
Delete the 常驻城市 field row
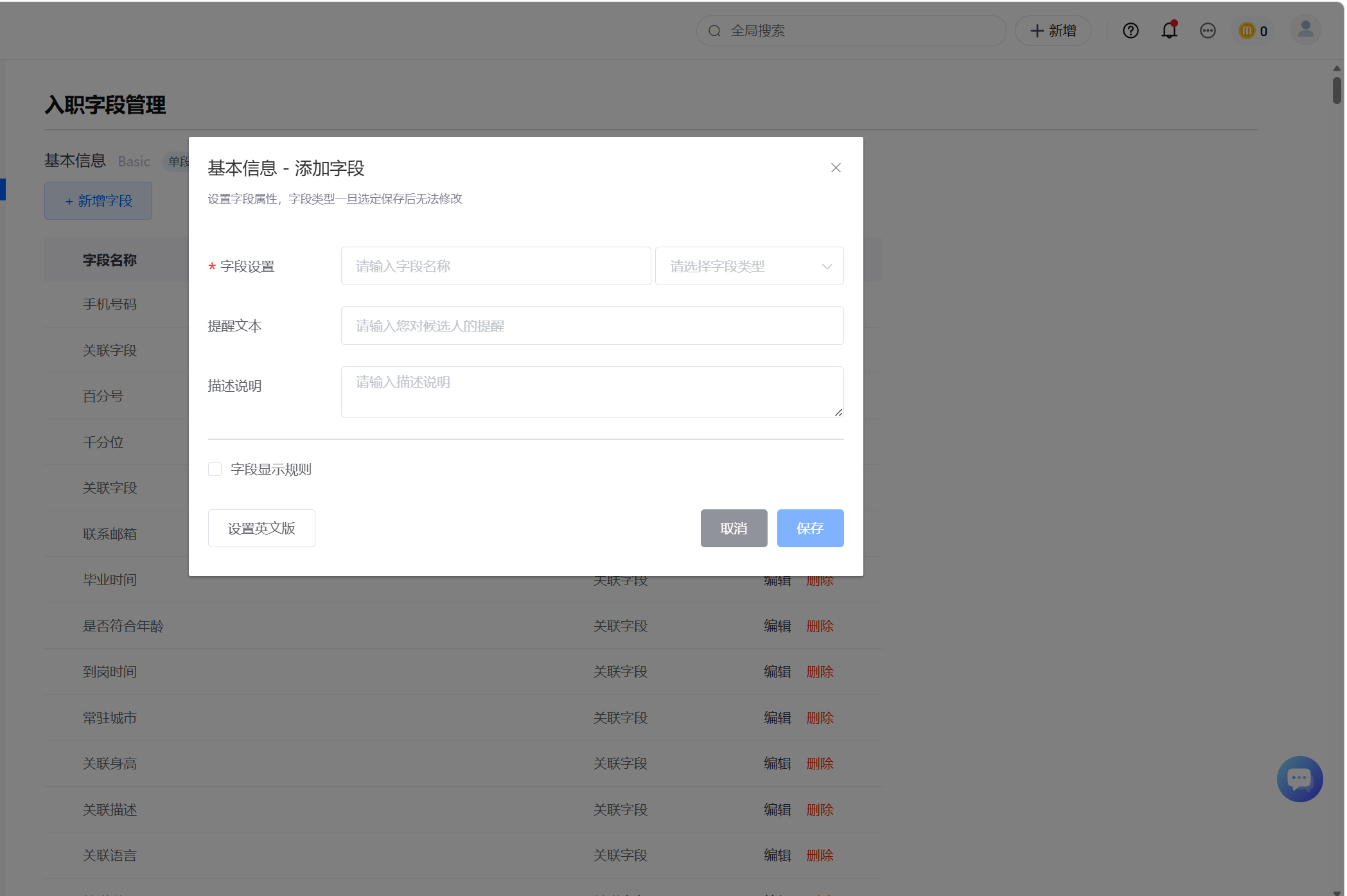click(820, 717)
